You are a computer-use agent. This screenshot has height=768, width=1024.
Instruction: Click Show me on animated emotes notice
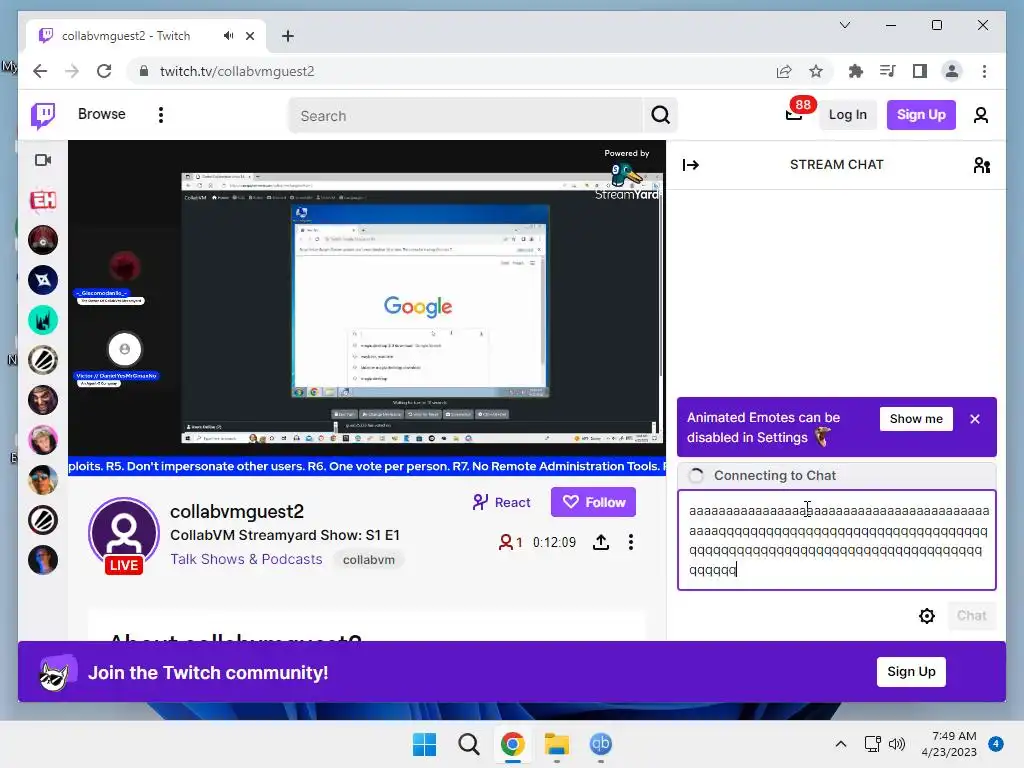point(916,419)
